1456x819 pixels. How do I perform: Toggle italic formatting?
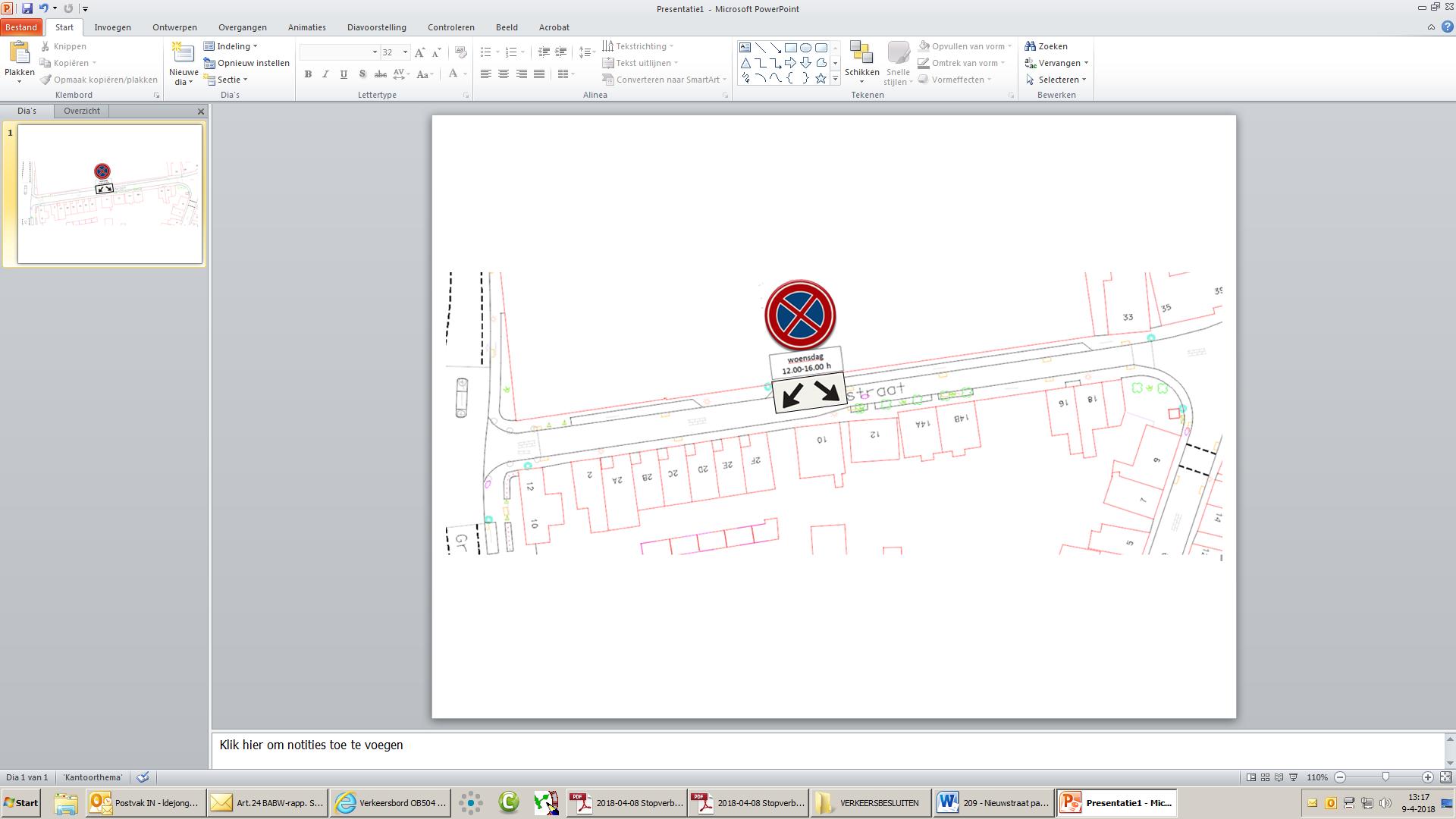tap(326, 74)
